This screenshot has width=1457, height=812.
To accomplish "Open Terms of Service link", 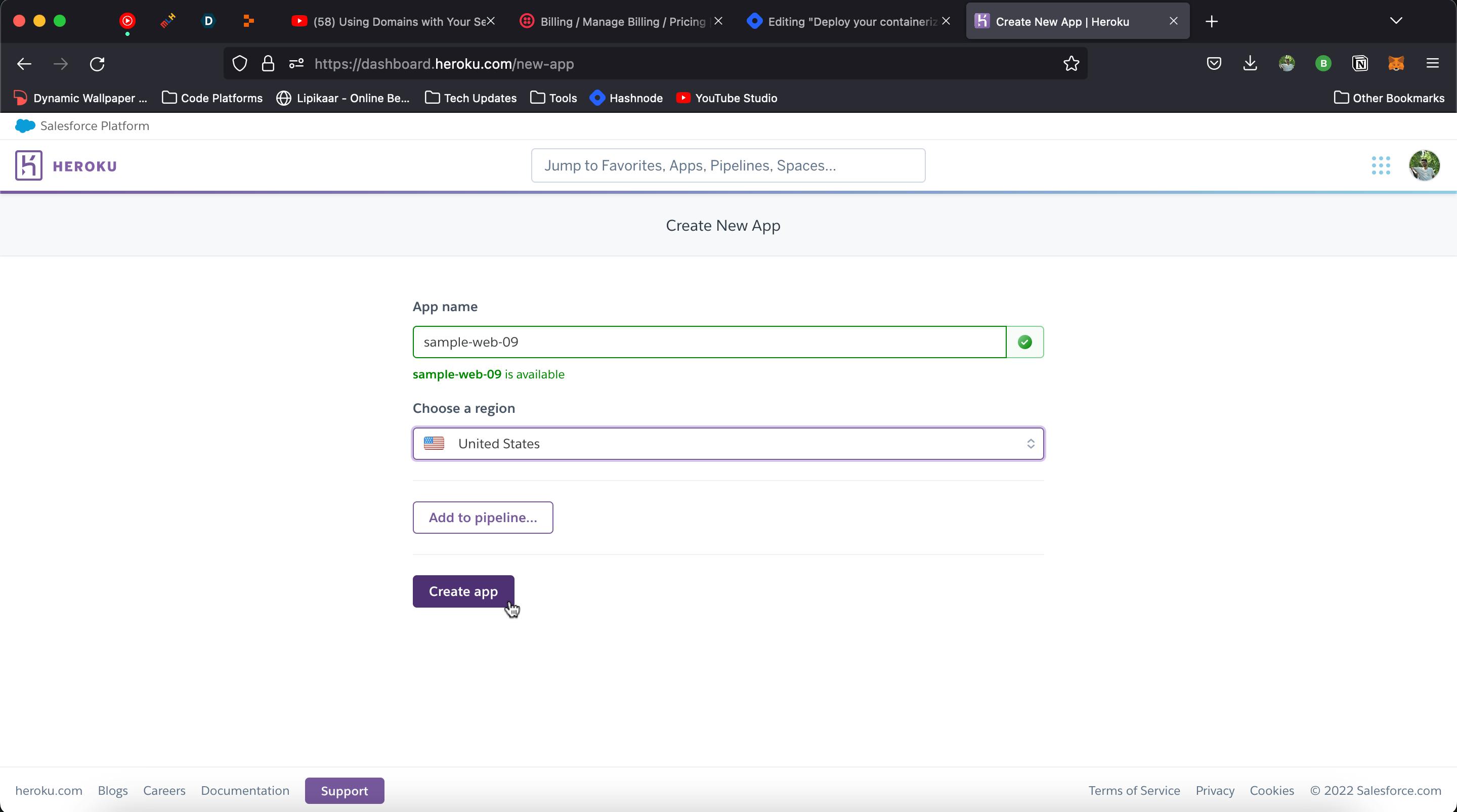I will coord(1134,791).
